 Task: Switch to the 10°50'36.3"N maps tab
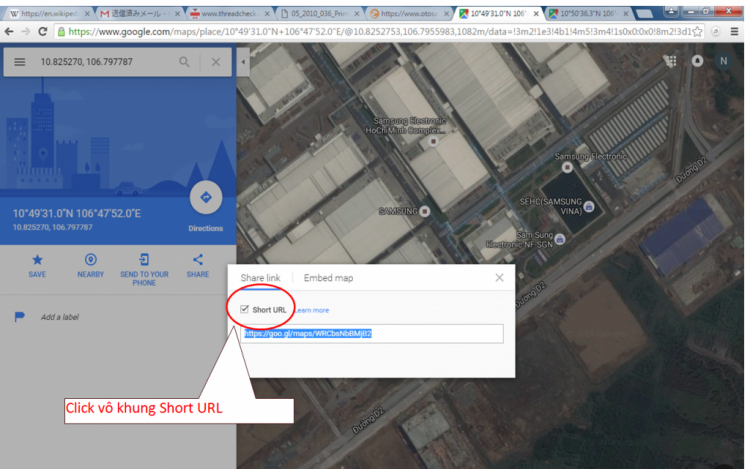[x=586, y=13]
